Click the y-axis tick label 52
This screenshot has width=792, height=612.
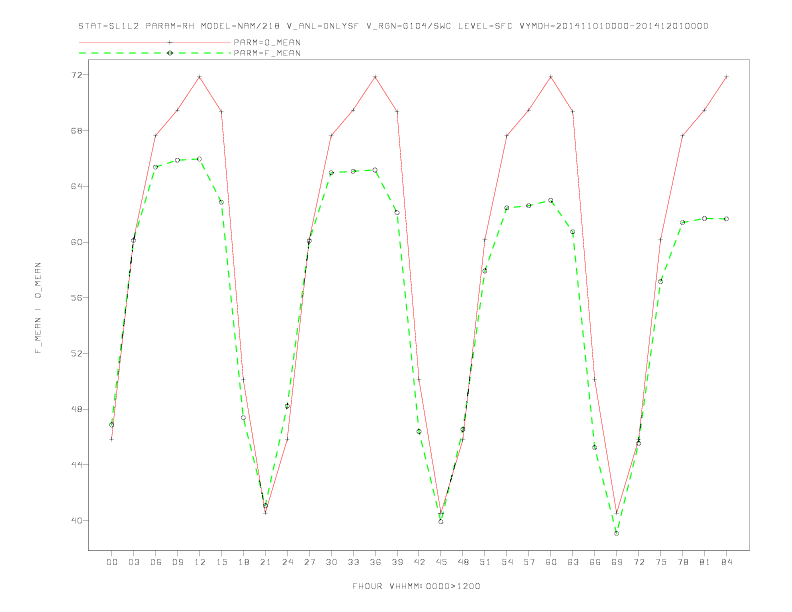(x=78, y=353)
